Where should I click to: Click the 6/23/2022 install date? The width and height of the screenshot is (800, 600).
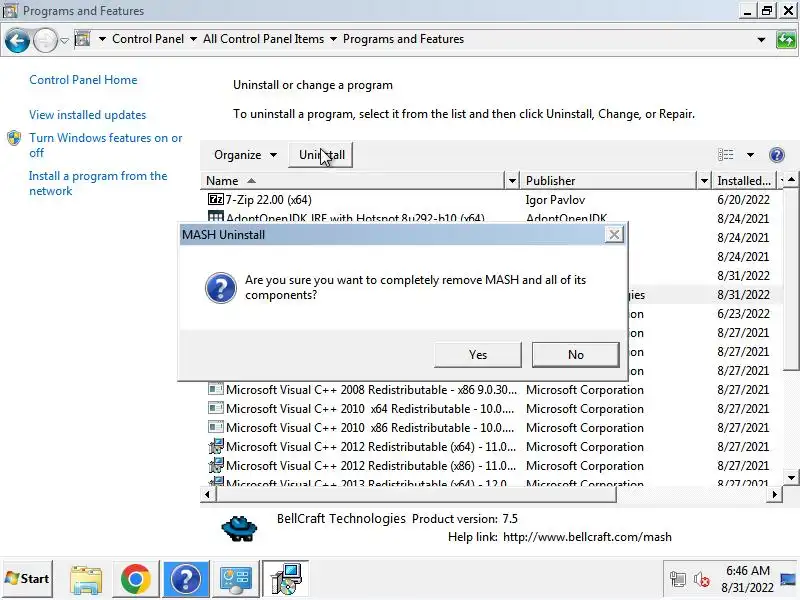click(743, 314)
